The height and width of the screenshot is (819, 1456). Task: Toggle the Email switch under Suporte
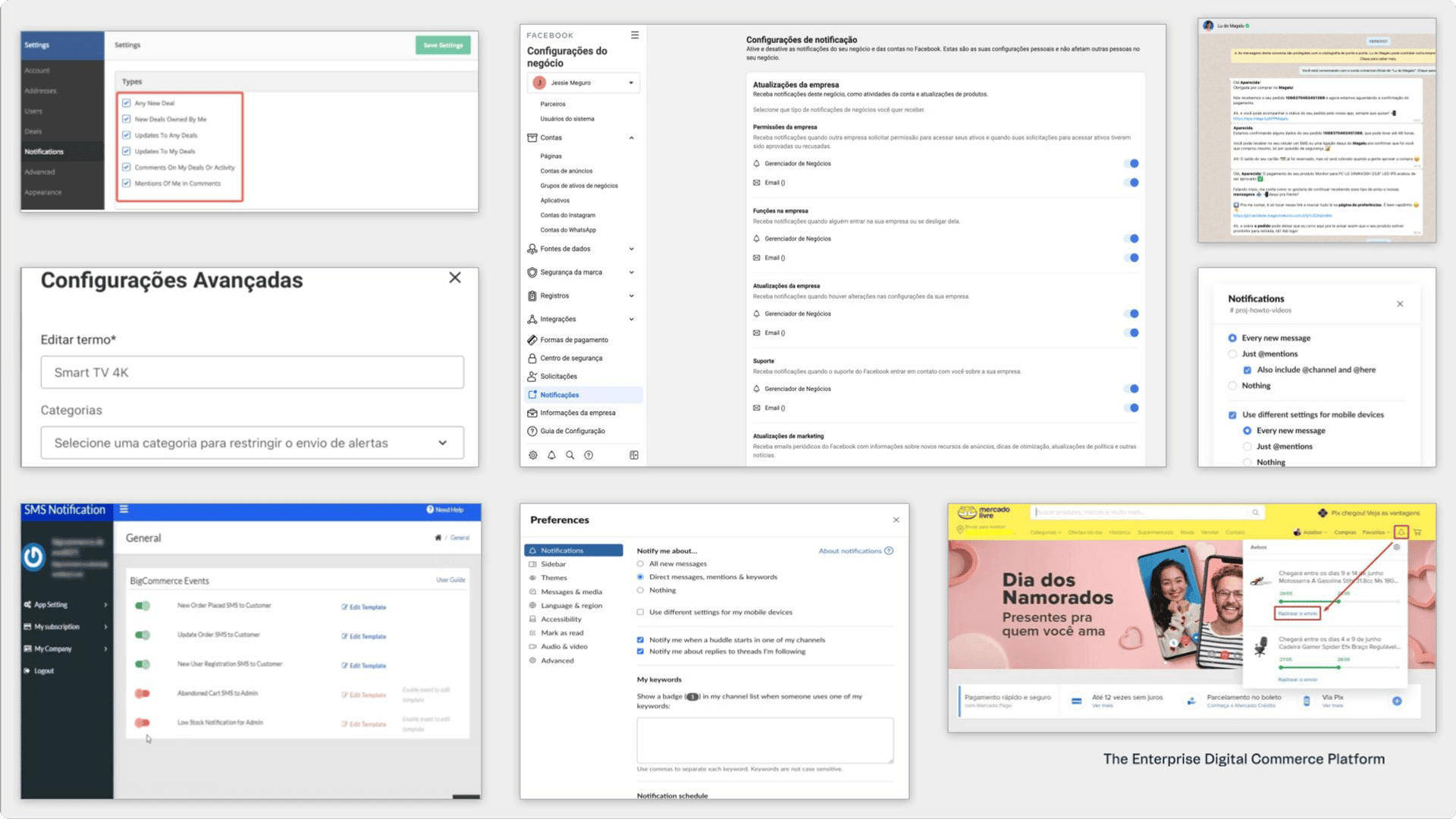[1131, 408]
